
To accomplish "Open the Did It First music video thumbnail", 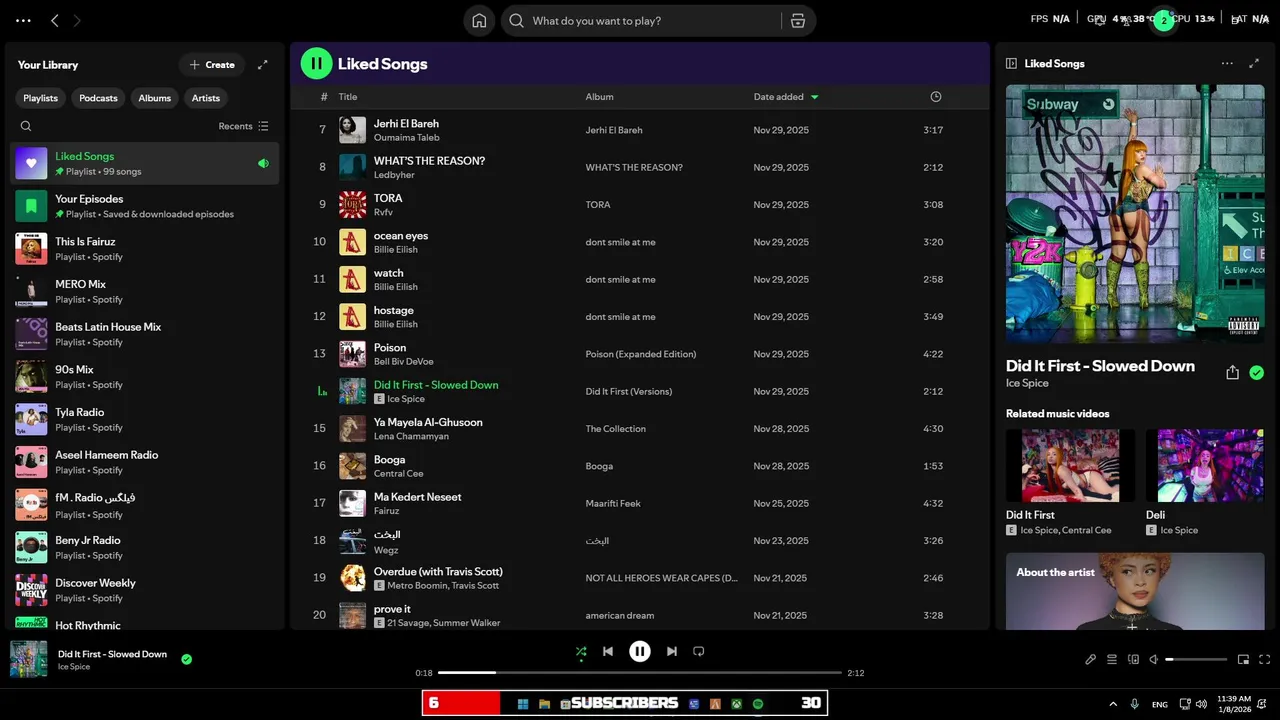I will click(1070, 466).
